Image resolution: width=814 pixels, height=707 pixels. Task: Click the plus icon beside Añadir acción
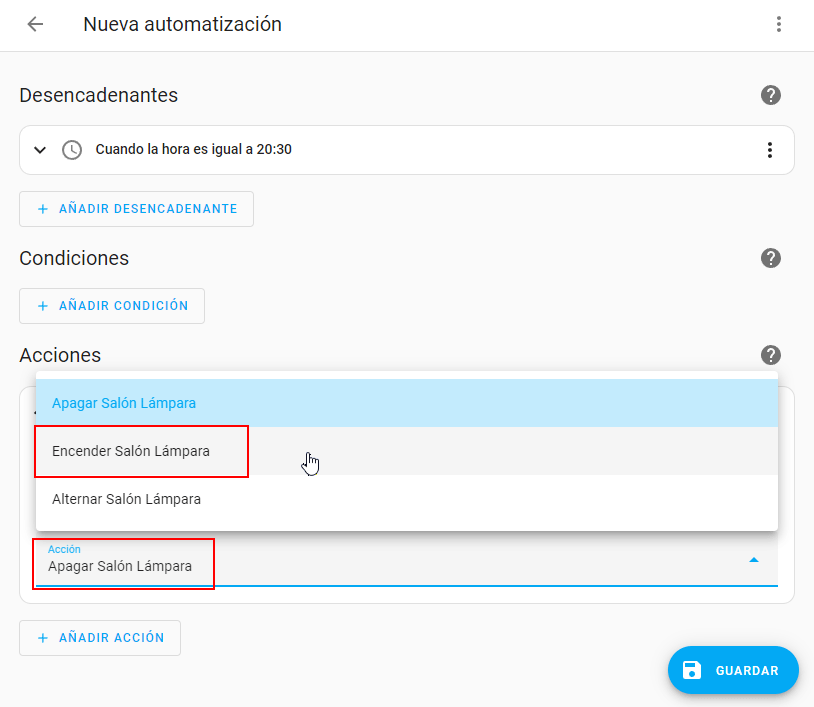click(43, 638)
